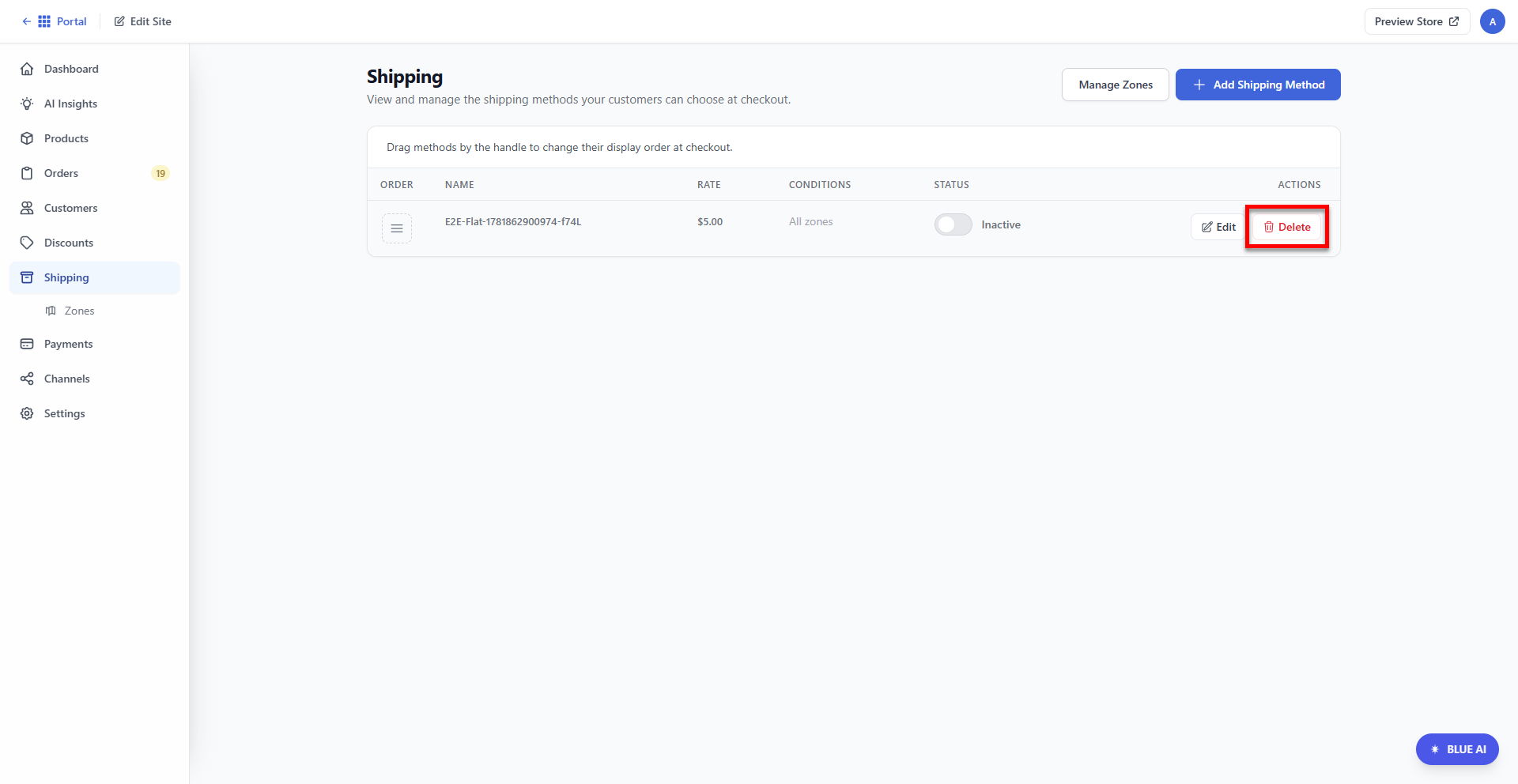1518x784 pixels.
Task: Click the AI Insights lightbulb icon
Action: [27, 104]
